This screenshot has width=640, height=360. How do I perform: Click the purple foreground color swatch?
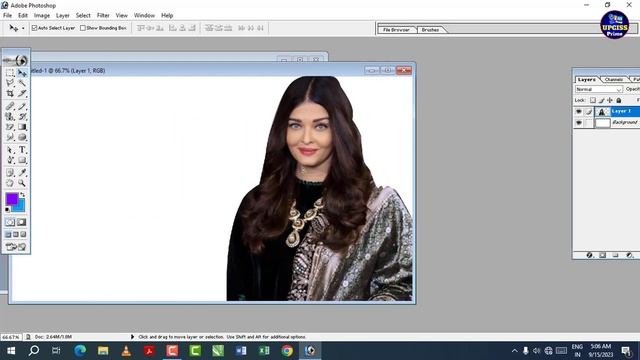coord(12,199)
